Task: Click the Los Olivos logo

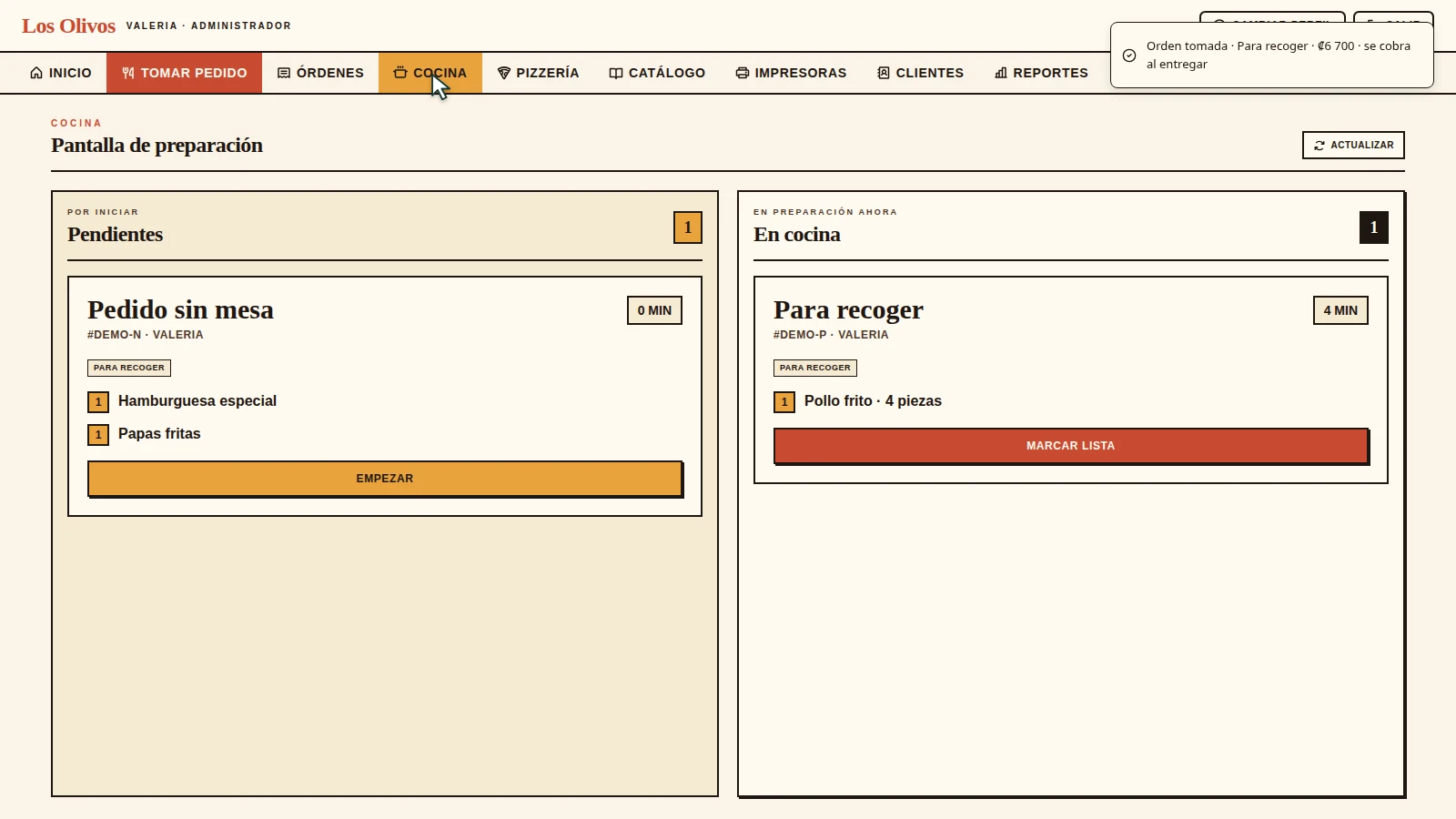Action: (x=69, y=25)
